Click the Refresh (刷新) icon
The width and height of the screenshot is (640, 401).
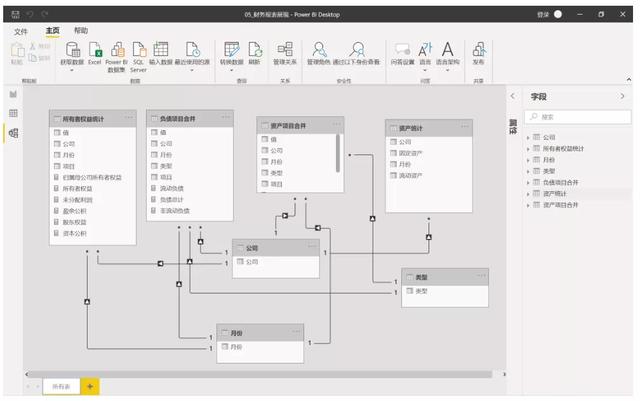tap(255, 50)
